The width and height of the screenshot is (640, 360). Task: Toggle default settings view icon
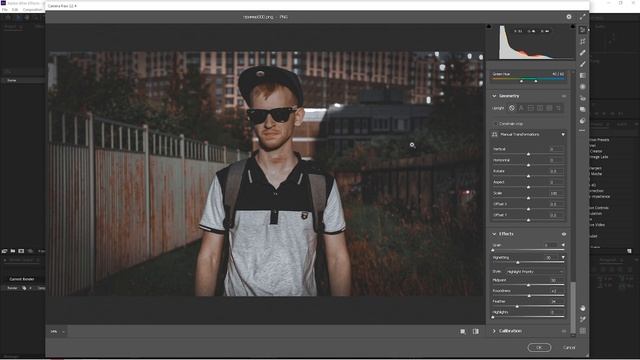coord(476,331)
